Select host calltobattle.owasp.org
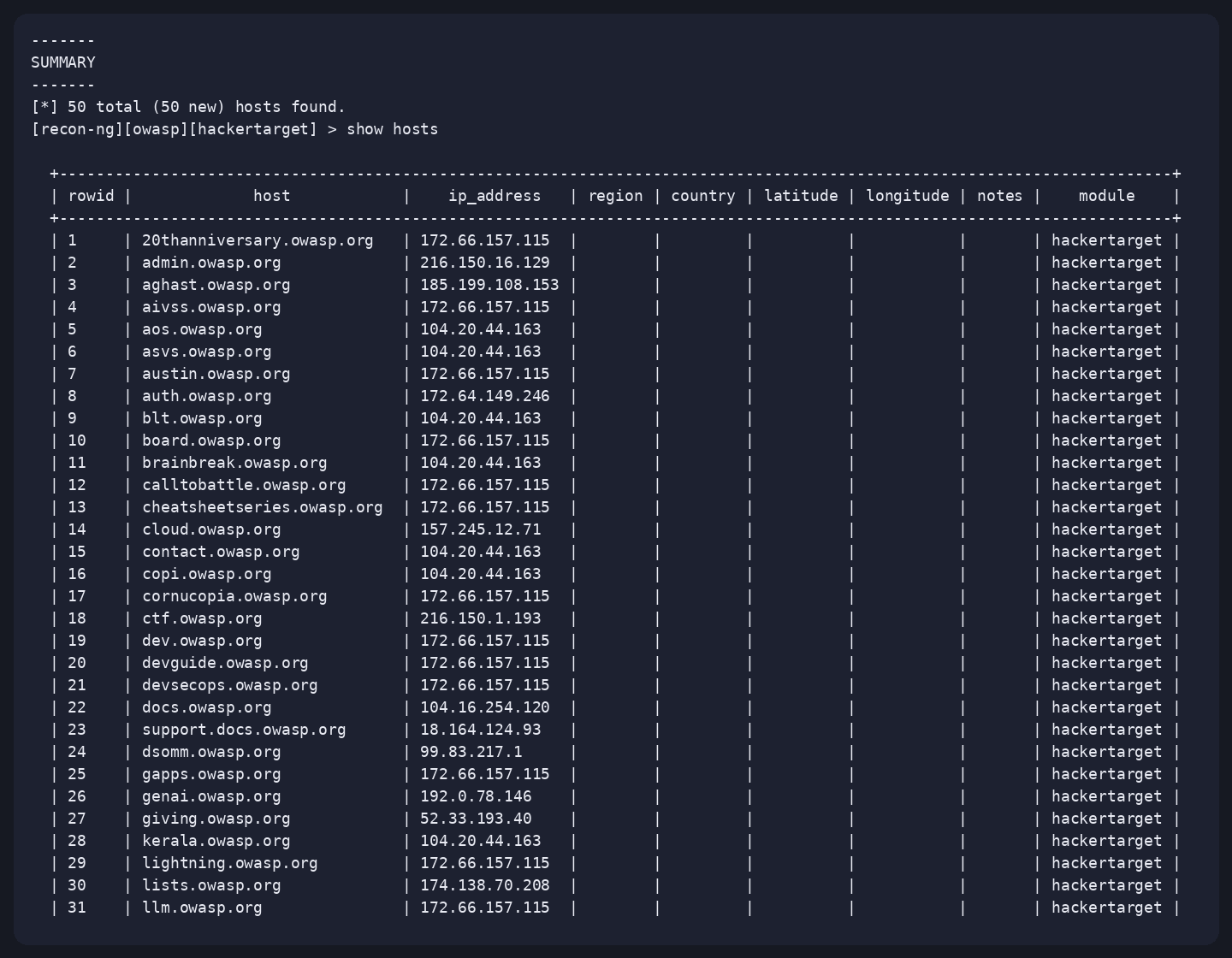This screenshot has width=1232, height=958. [x=244, y=485]
